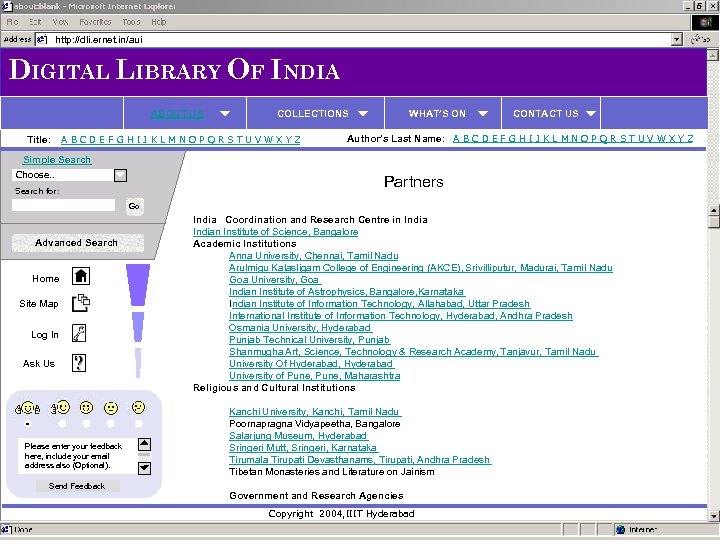
Task: Expand the What's On menu arrow
Action: click(x=483, y=113)
